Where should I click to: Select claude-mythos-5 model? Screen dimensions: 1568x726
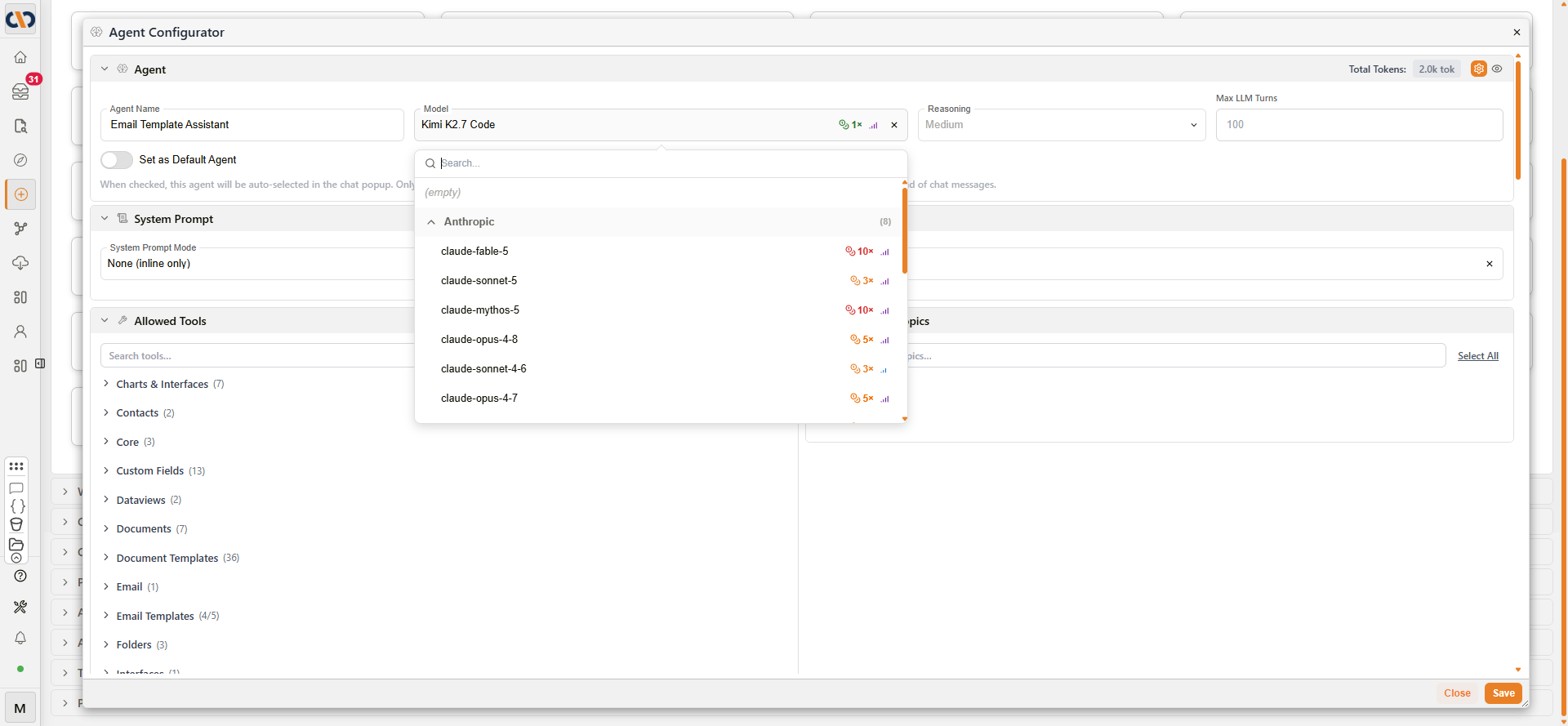[658, 310]
